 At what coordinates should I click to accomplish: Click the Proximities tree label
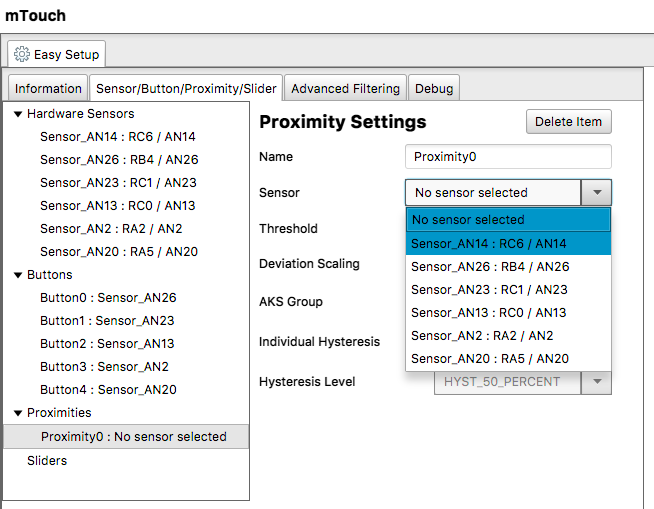59,413
